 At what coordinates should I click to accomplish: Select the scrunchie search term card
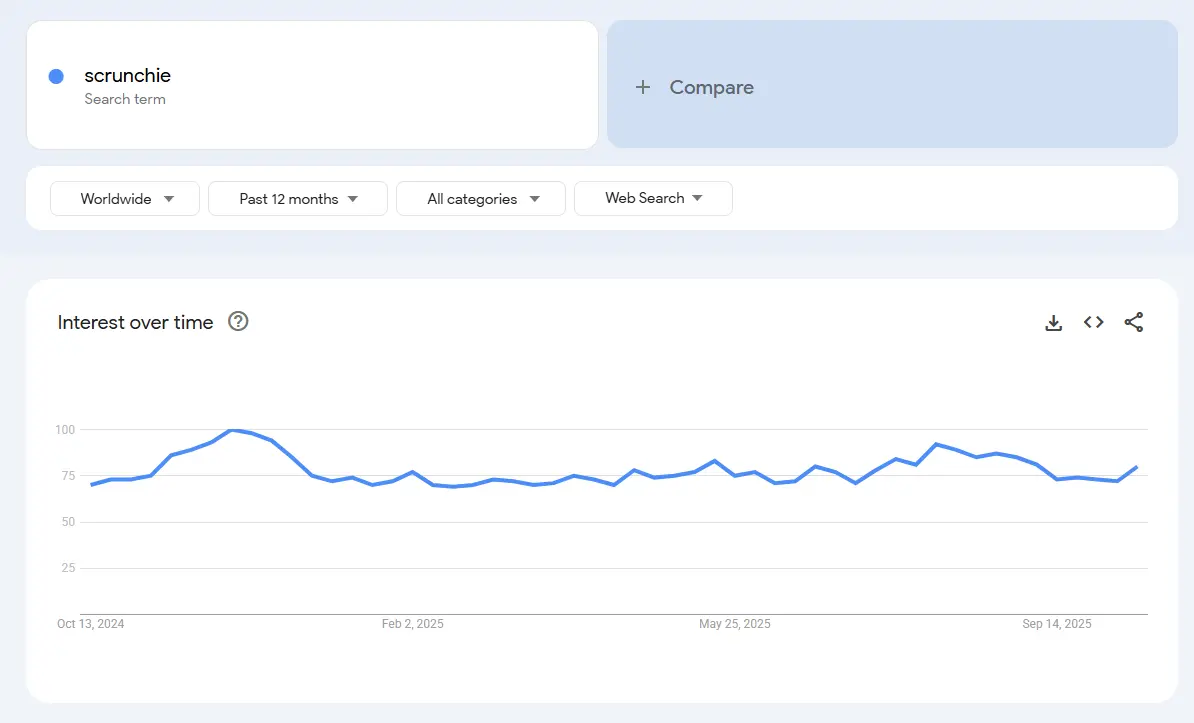(312, 85)
